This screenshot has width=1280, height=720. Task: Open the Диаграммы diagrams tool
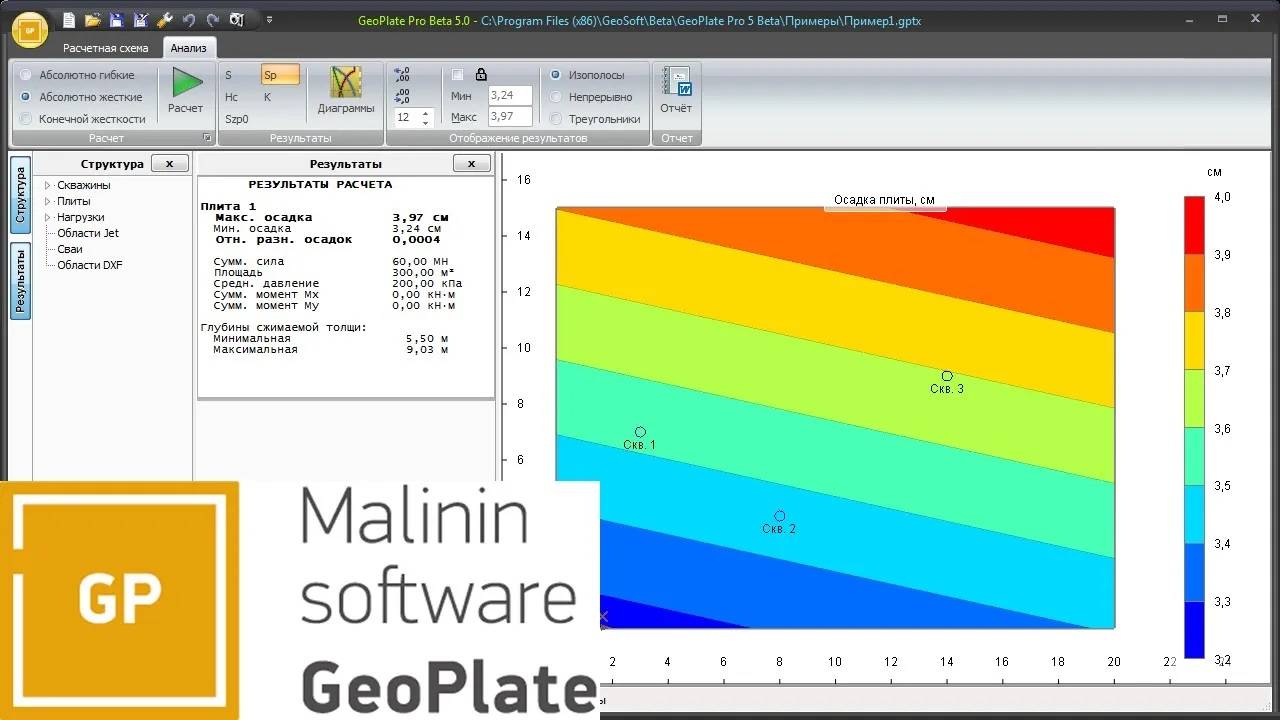[x=346, y=91]
